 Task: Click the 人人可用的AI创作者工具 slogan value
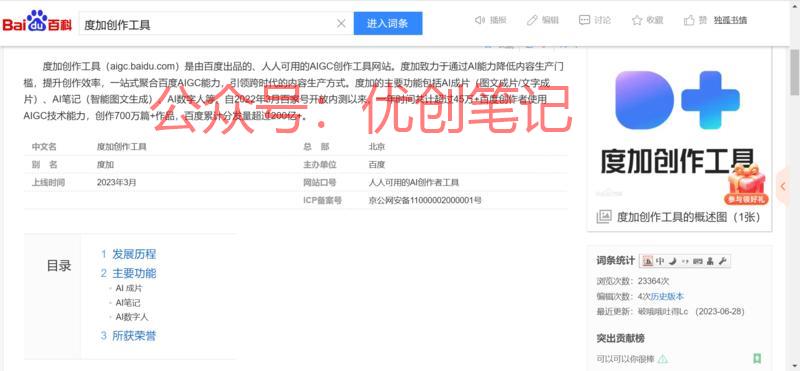(x=414, y=182)
